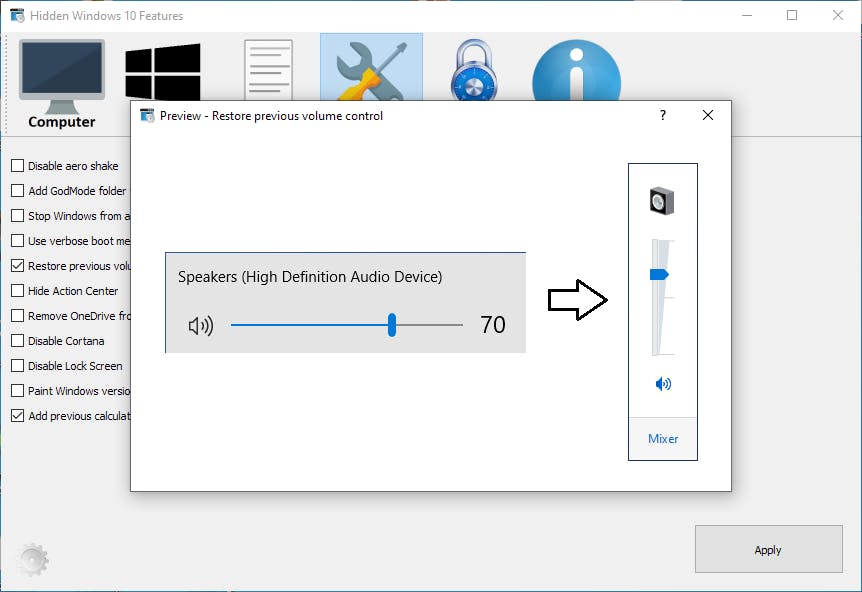This screenshot has height=592, width=862.
Task: Minimize the Hidden Windows 10 Features window
Action: point(747,15)
